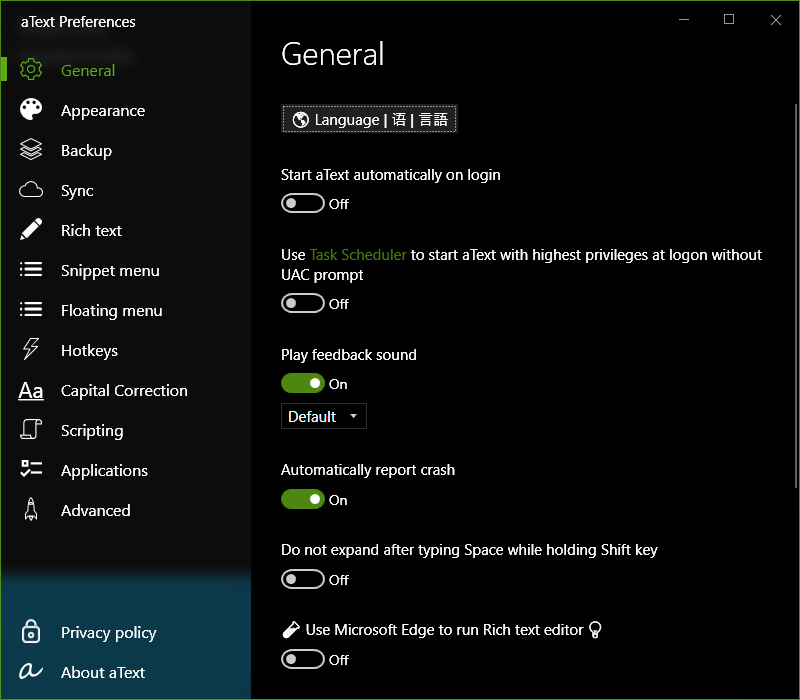
Task: Click the lightbulb hint icon beside Rich text editor
Action: point(595,630)
